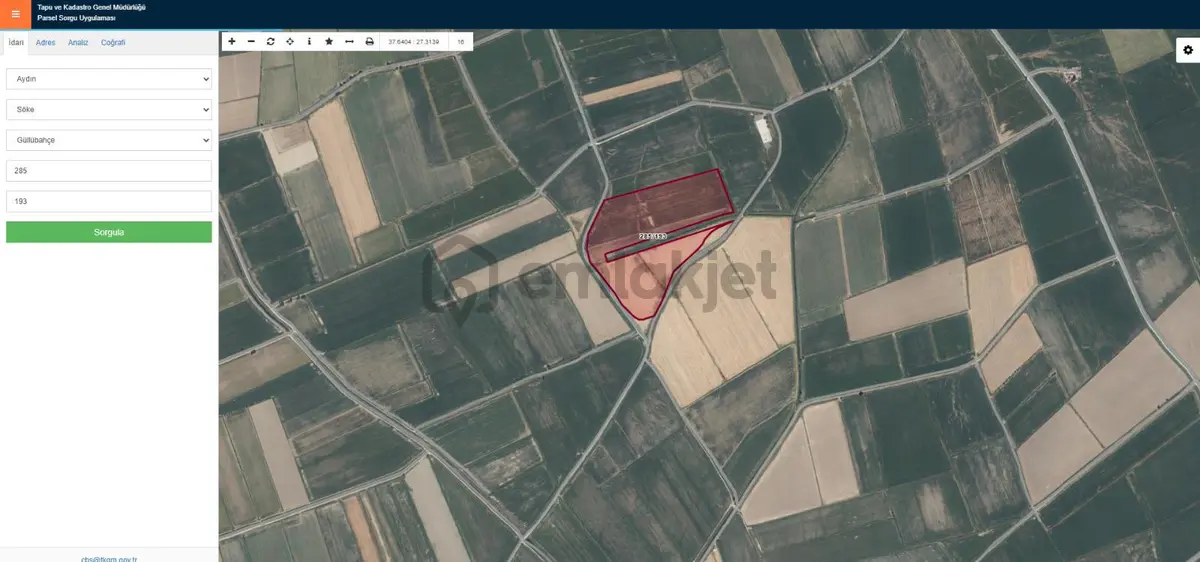The image size is (1200, 562).
Task: Click the green Sorgula button
Action: (x=109, y=232)
